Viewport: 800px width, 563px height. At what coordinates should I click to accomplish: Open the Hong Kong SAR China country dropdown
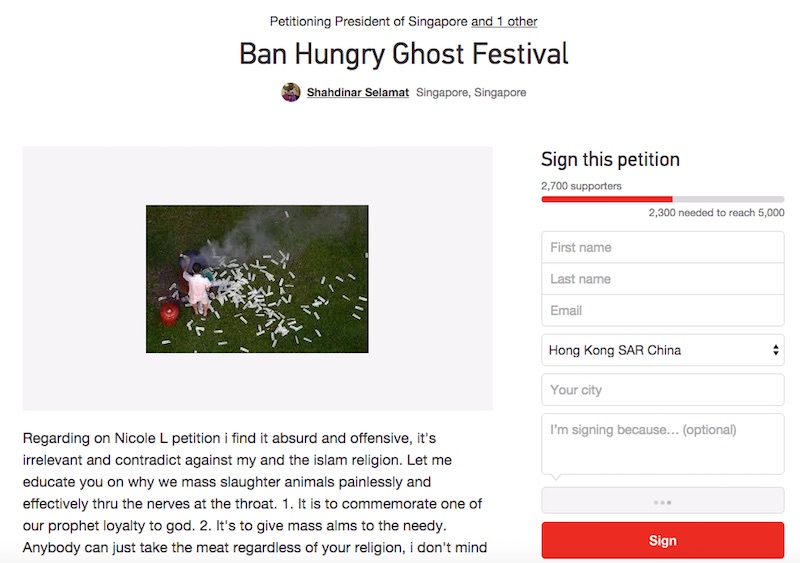662,350
